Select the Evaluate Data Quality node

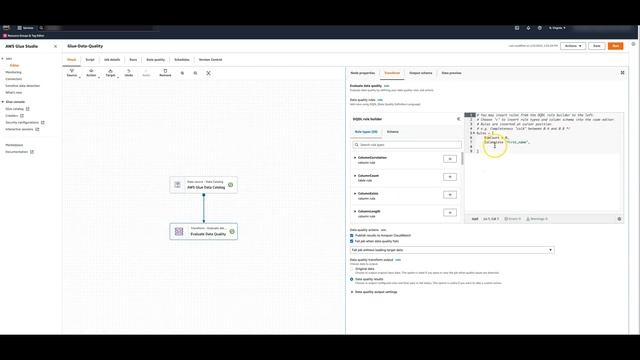pyautogui.click(x=204, y=231)
